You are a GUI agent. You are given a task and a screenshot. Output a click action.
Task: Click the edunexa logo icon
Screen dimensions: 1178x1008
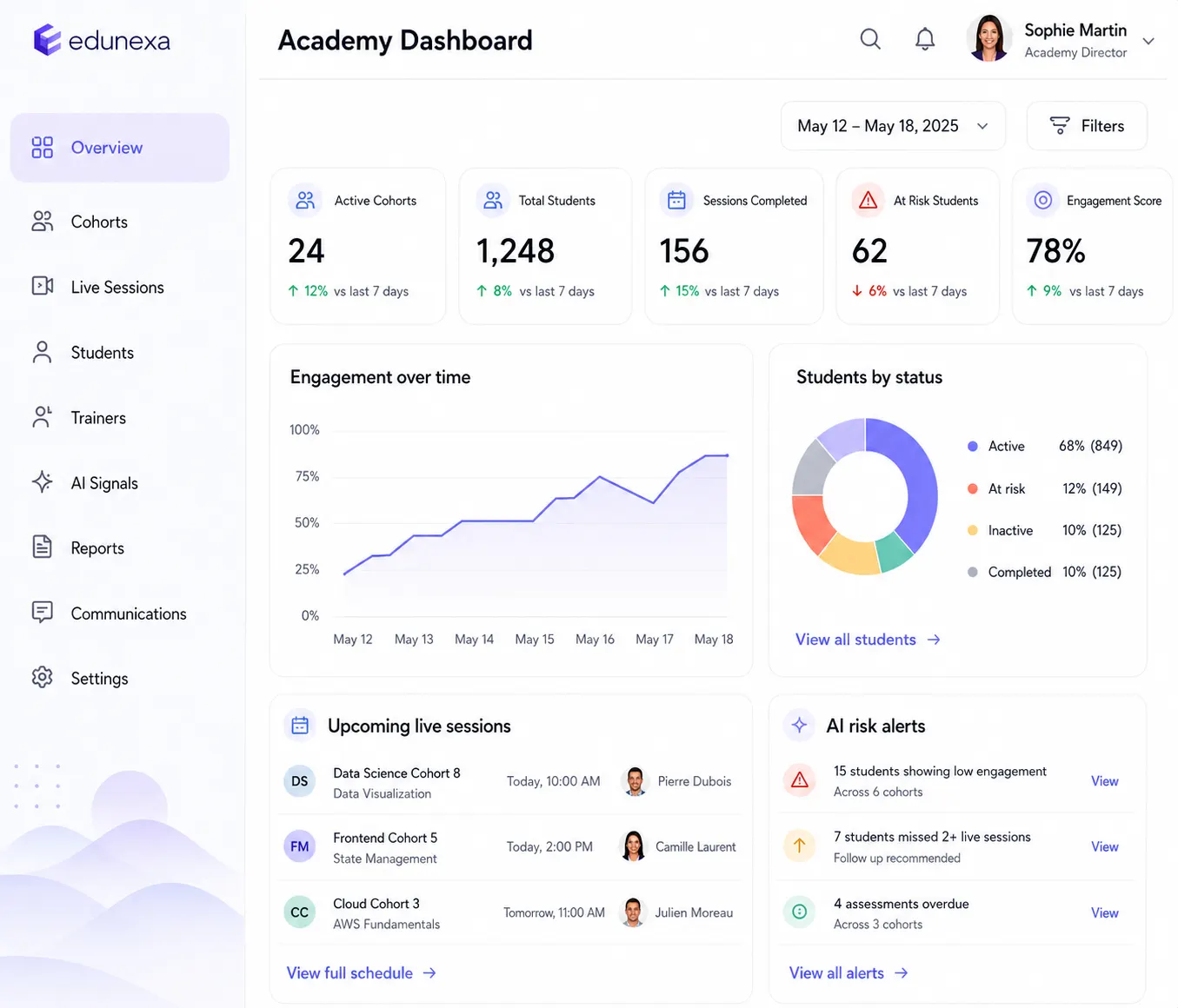pyautogui.click(x=47, y=40)
